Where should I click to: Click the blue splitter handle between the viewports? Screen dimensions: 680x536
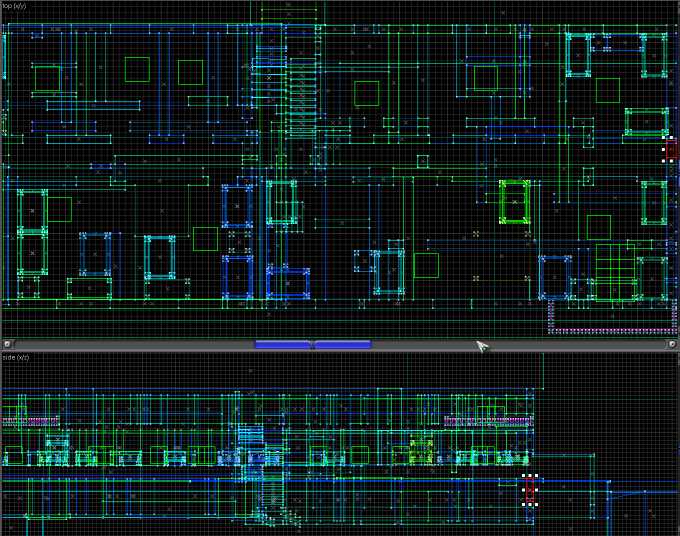313,344
